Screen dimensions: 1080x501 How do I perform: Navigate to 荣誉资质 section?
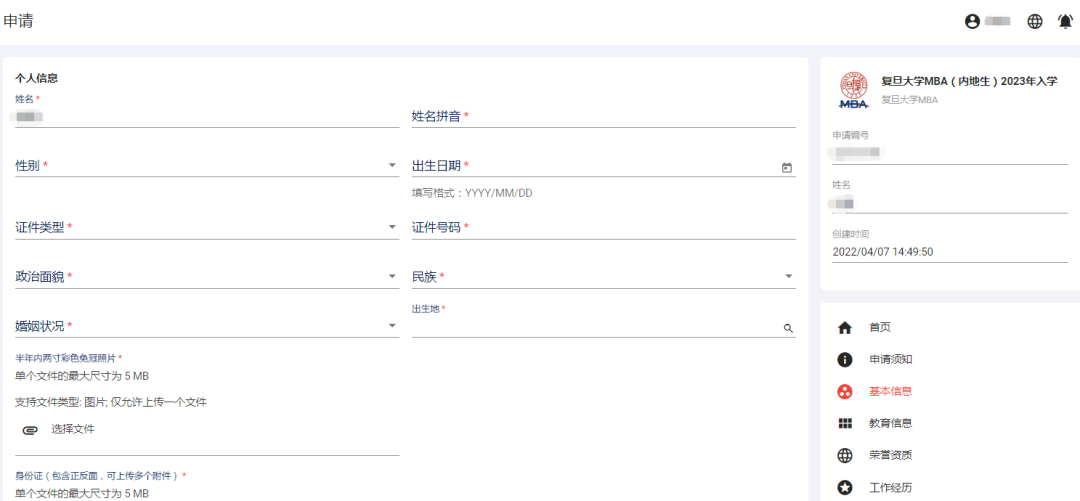pos(890,455)
